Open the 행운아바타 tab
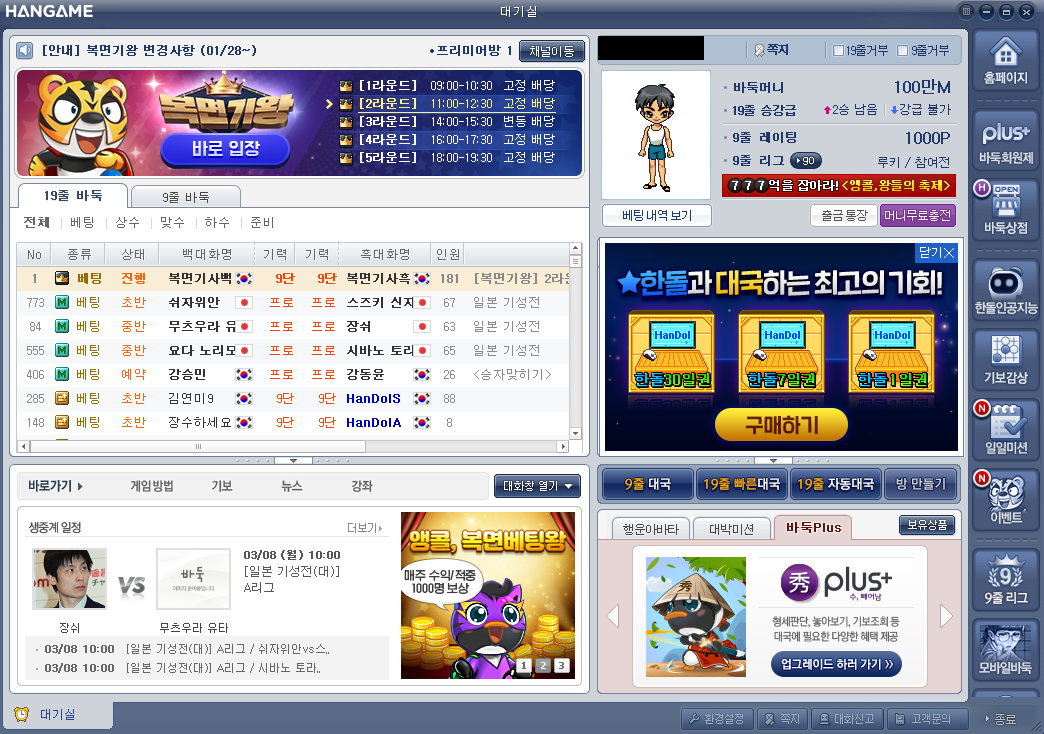Screen dimensions: 1044x734 (x=651, y=529)
